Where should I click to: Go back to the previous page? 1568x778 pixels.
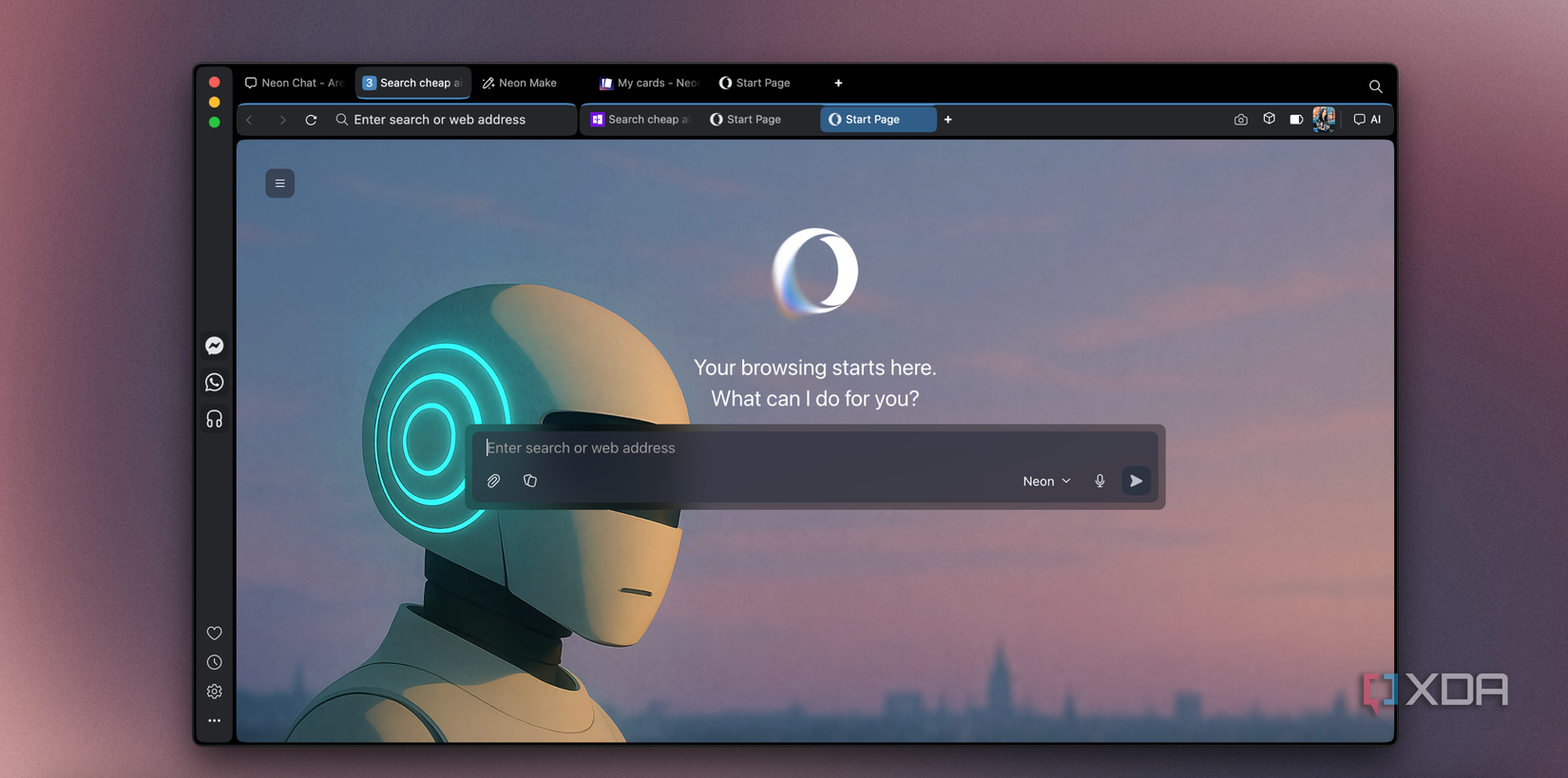[x=250, y=120]
